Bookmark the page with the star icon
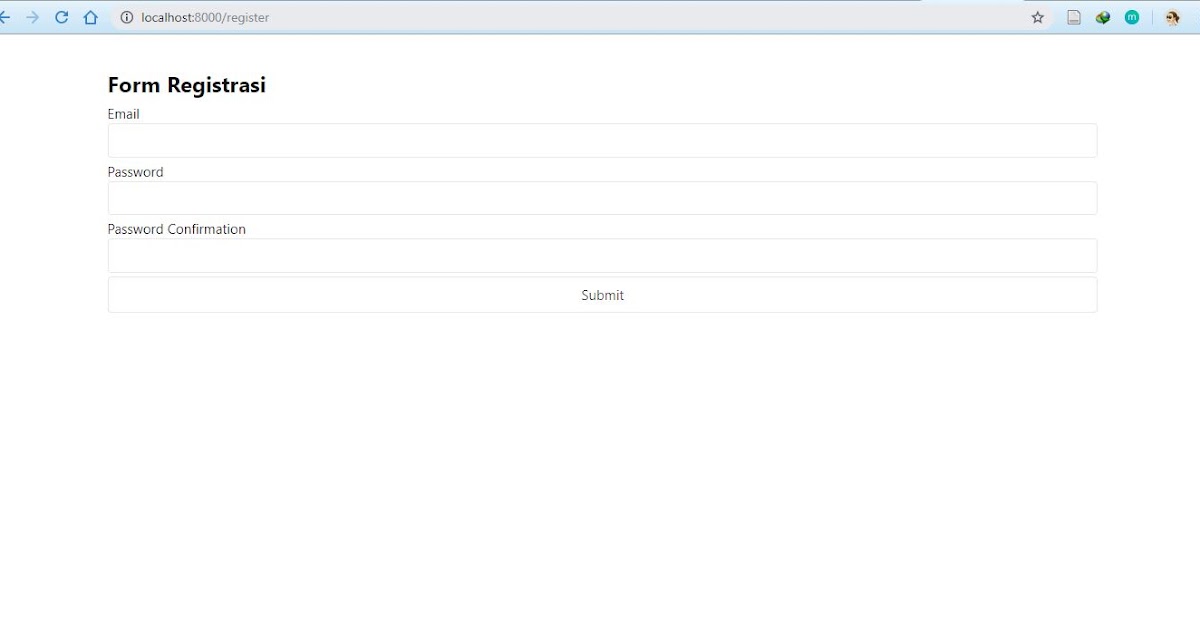 (1037, 17)
